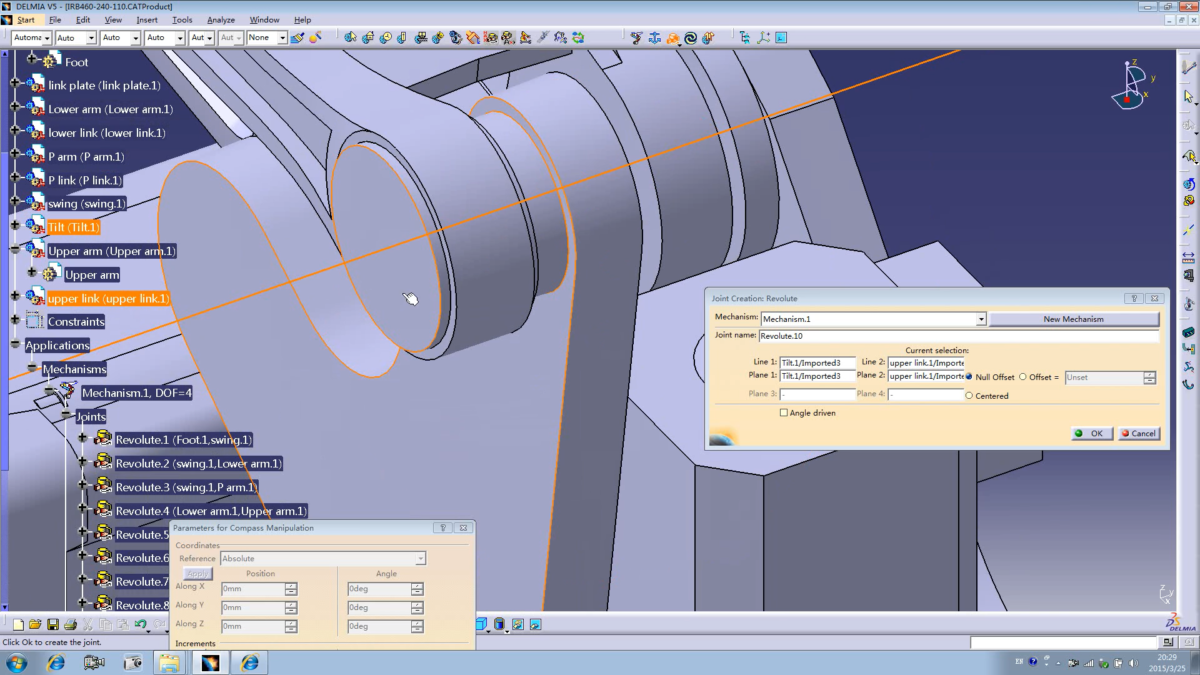1200x675 pixels.
Task: Click the blue cube view mode icon
Action: pos(481,625)
